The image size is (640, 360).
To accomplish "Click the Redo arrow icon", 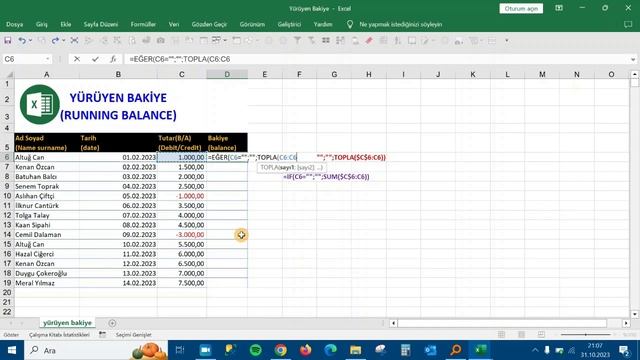I will click(x=55, y=40).
